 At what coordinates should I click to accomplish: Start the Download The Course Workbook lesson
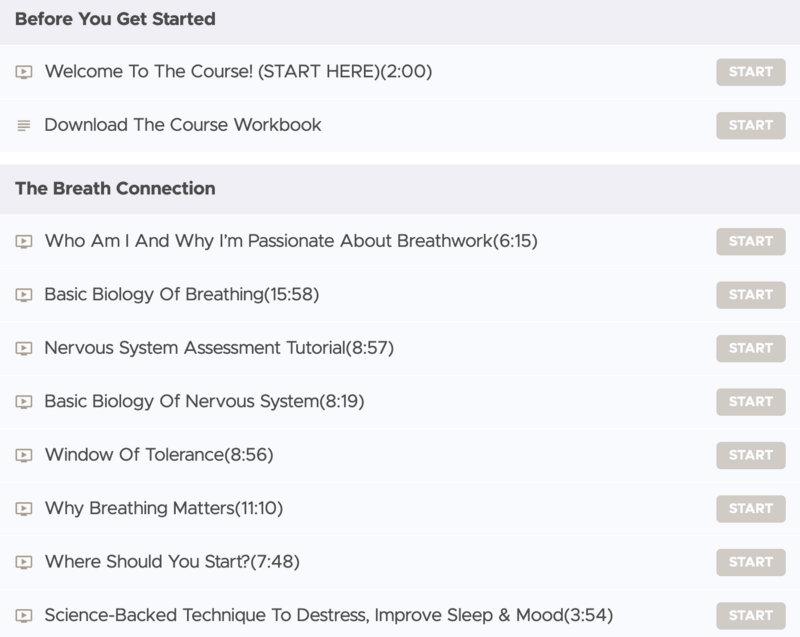coord(751,125)
